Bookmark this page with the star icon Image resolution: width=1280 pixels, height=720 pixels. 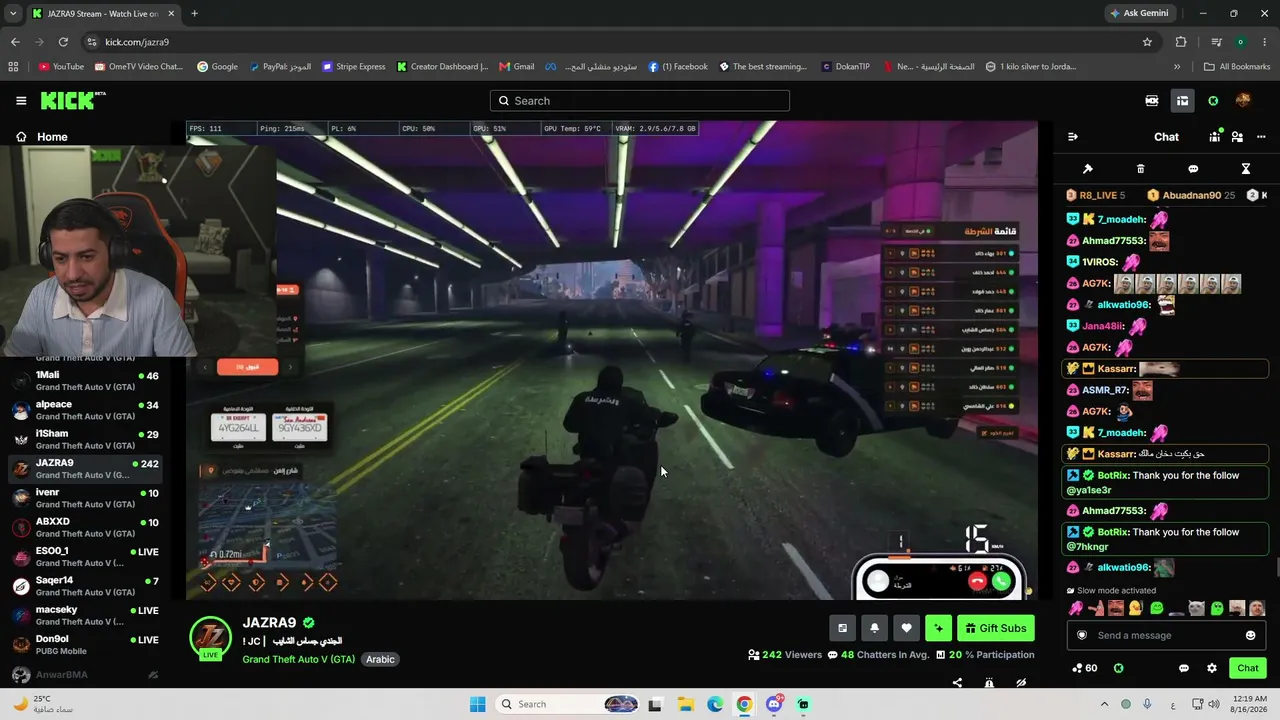click(1147, 42)
